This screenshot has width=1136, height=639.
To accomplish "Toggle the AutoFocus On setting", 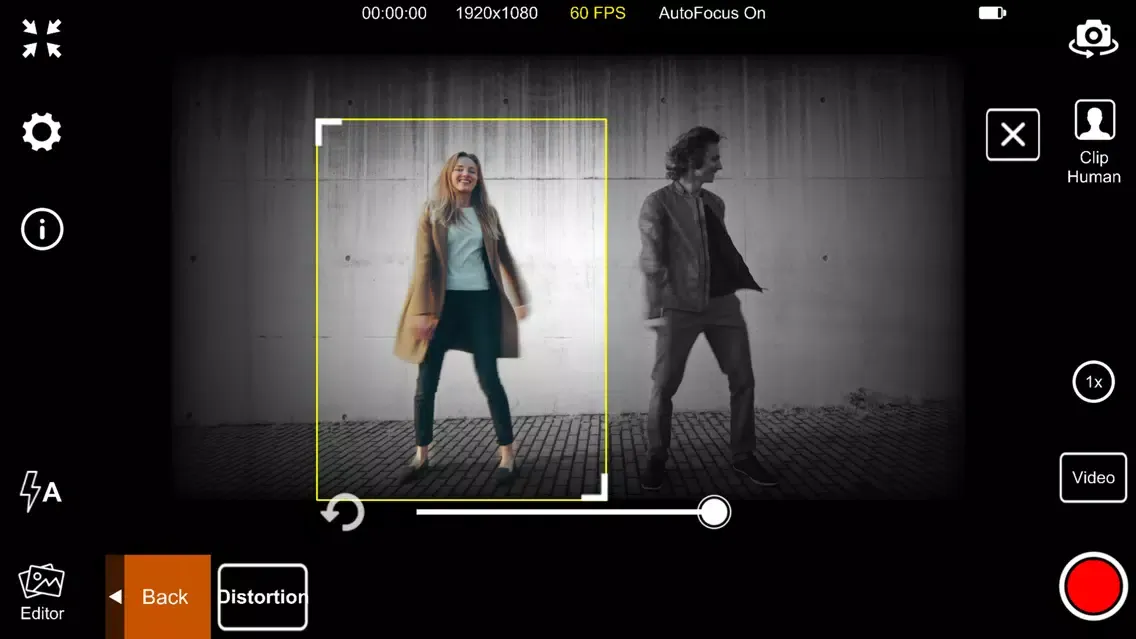I will pyautogui.click(x=712, y=13).
